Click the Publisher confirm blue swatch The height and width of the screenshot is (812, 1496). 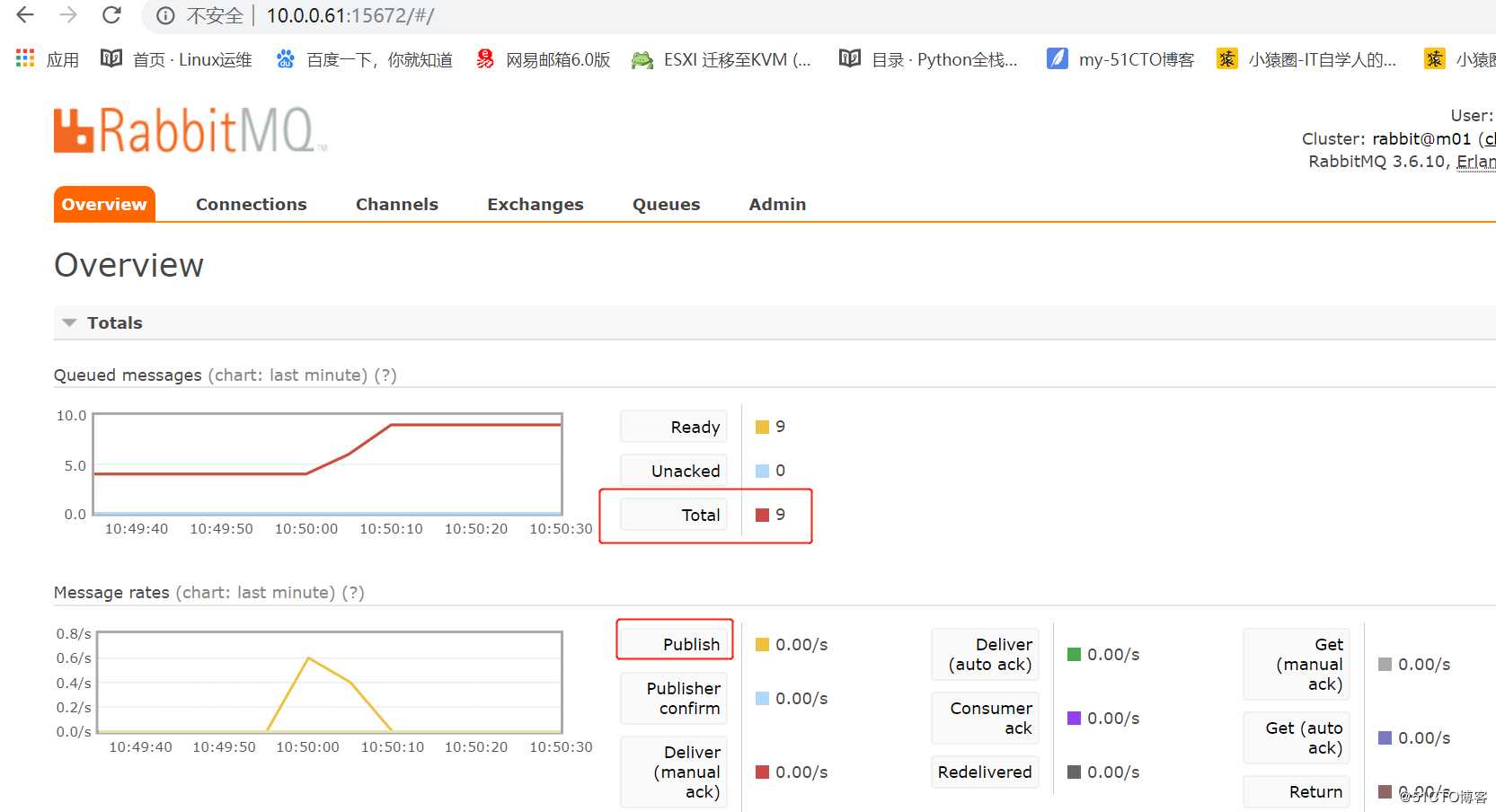pyautogui.click(x=762, y=698)
